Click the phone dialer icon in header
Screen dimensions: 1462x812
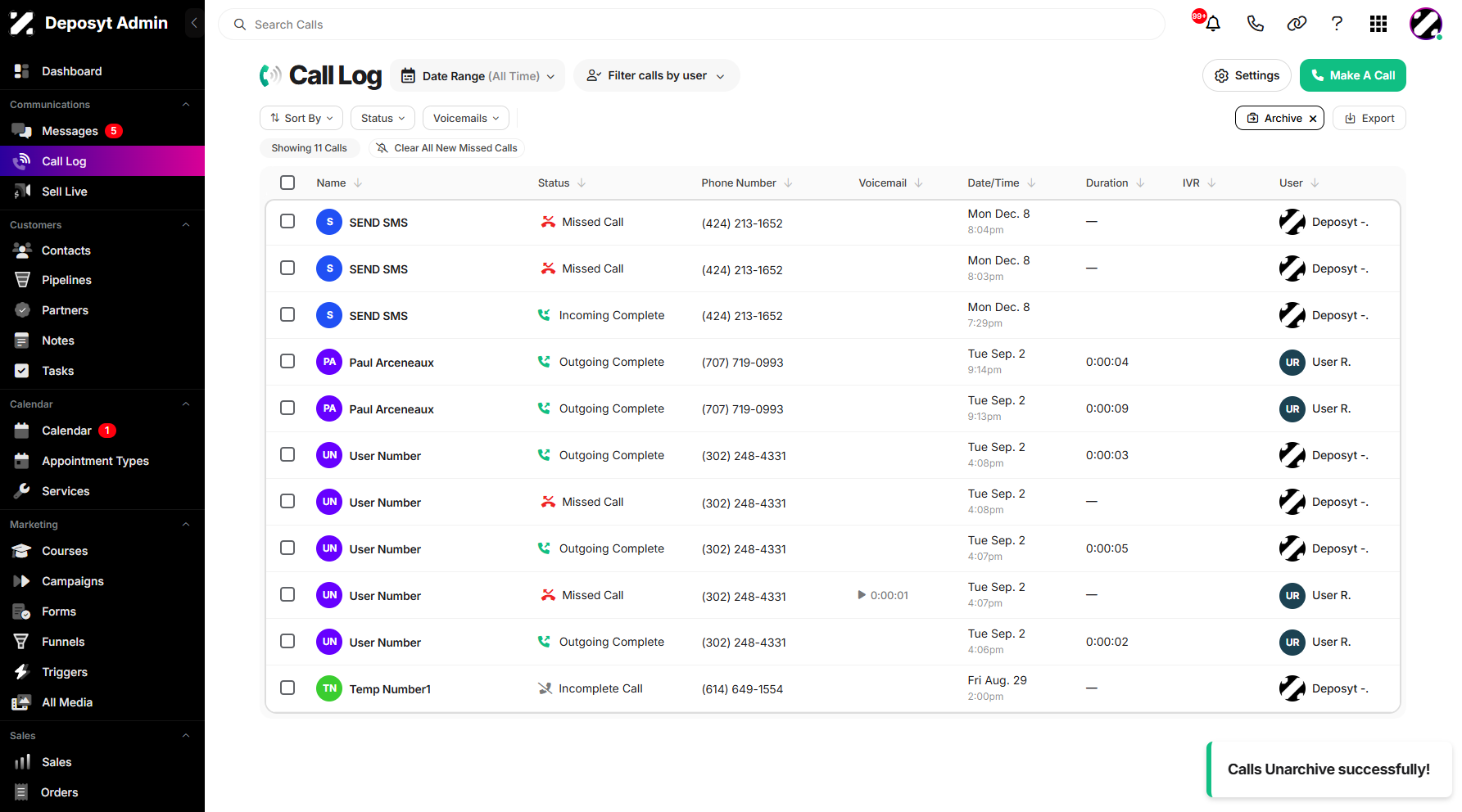[x=1255, y=24]
